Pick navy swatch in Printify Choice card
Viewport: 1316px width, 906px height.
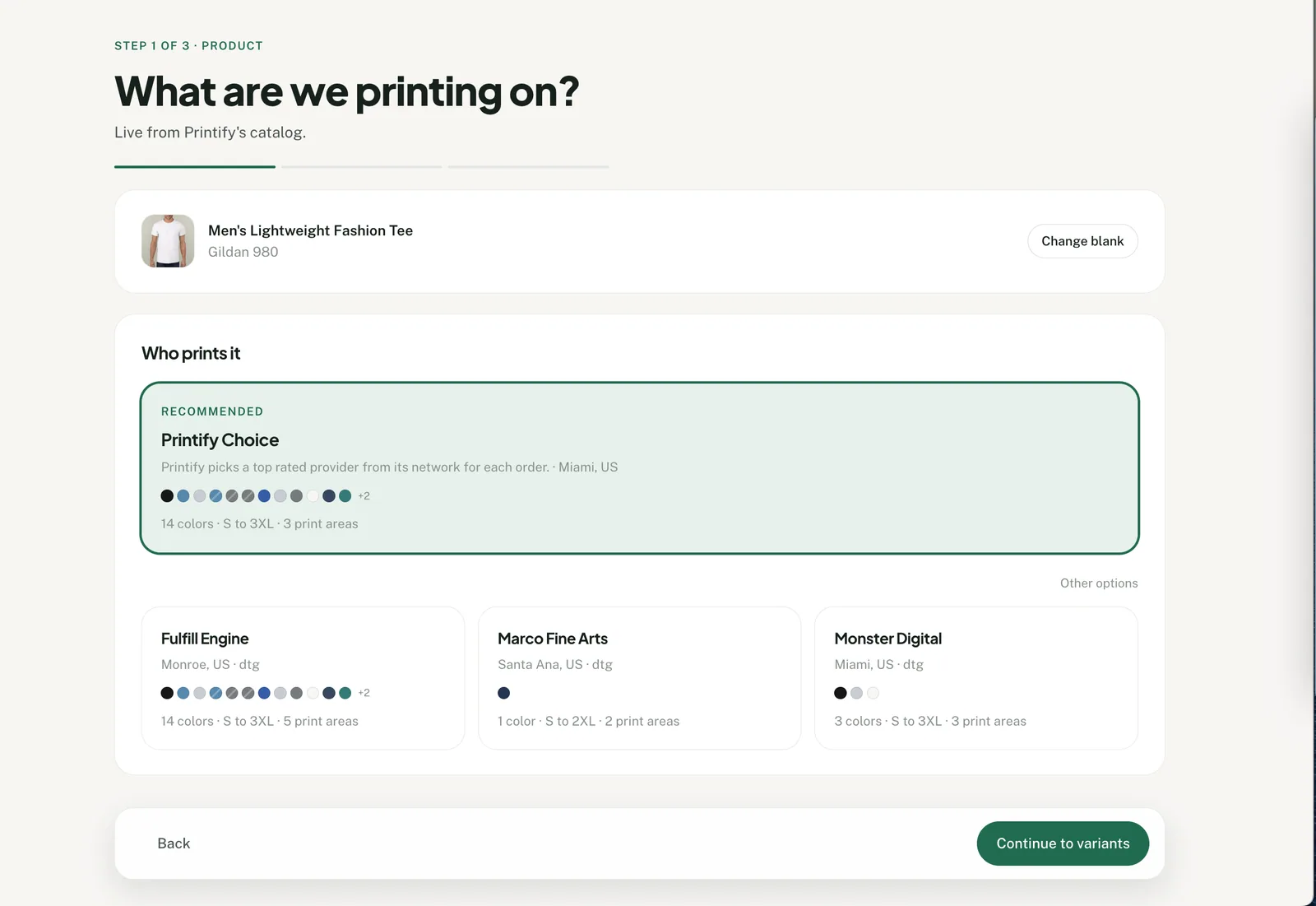[329, 496]
